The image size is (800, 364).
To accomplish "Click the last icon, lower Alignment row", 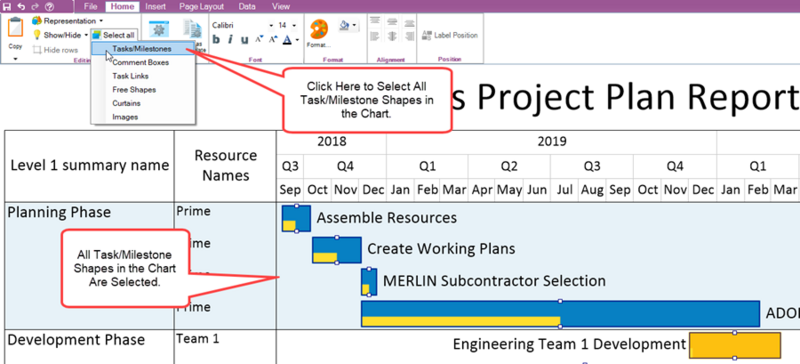I will (409, 37).
